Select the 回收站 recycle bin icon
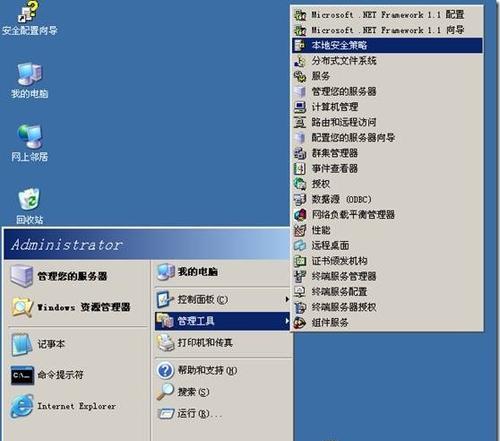Image resolution: width=500 pixels, height=441 pixels. (x=29, y=199)
